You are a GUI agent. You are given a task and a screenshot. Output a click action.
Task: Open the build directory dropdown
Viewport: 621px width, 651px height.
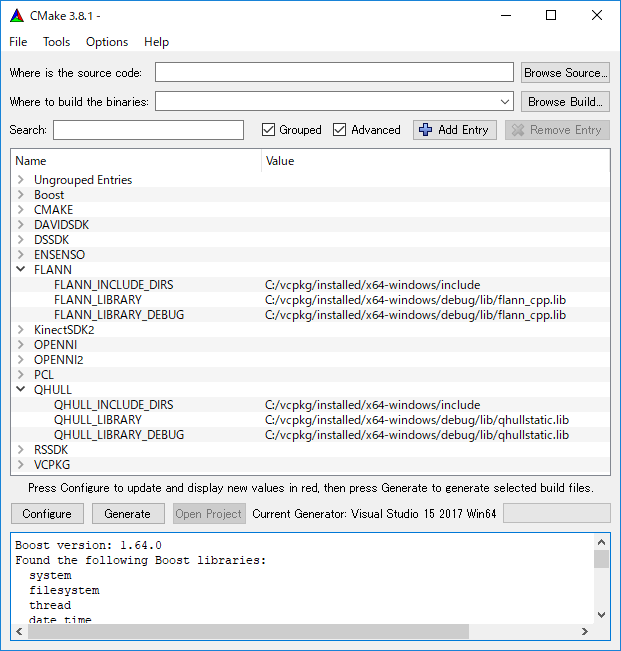tap(505, 102)
